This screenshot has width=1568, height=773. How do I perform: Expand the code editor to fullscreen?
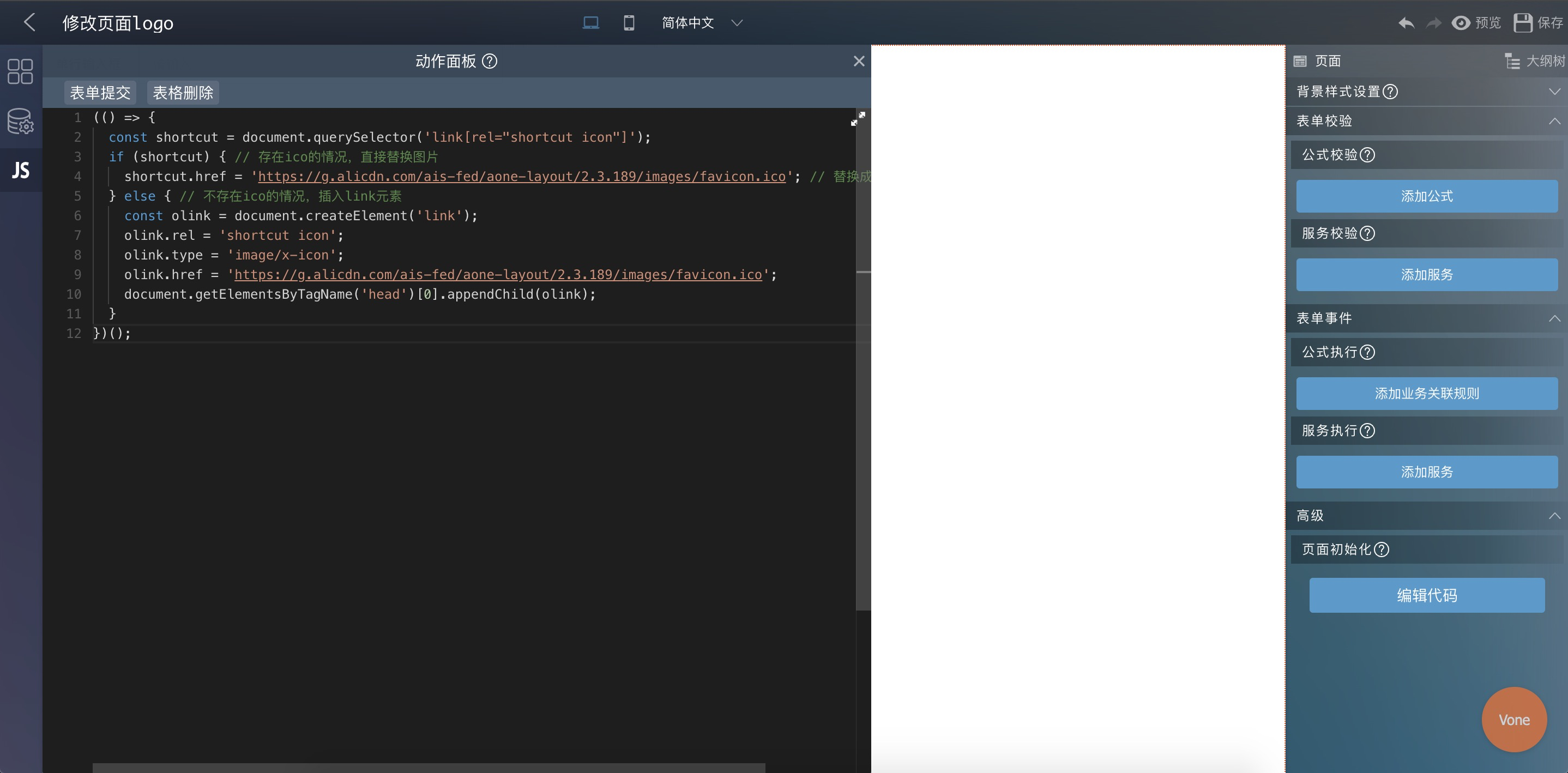pos(858,119)
